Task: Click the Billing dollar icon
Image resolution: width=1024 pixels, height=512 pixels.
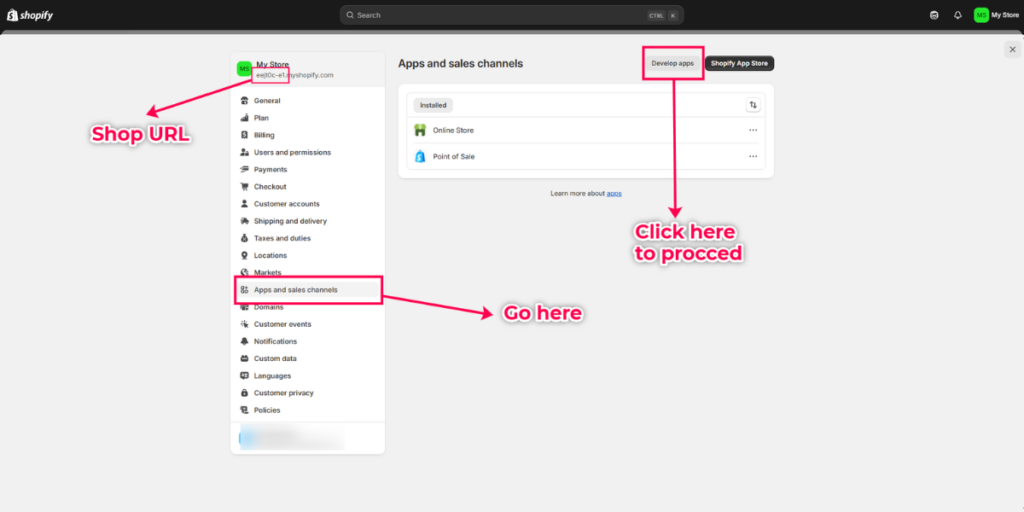Action: pos(244,135)
